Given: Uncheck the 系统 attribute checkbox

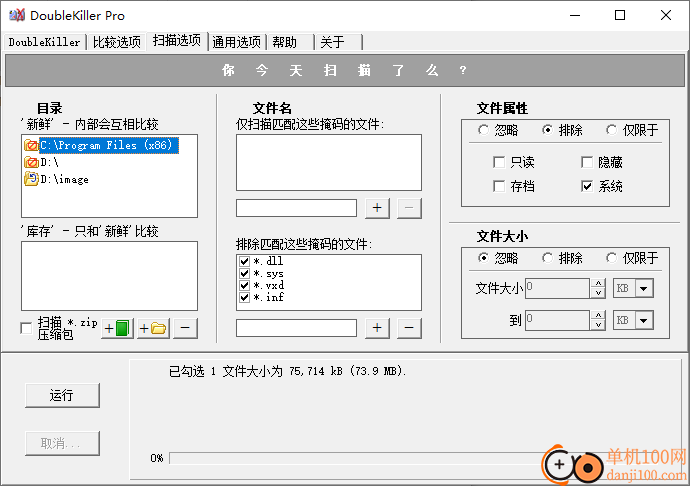Looking at the screenshot, I should click(587, 186).
